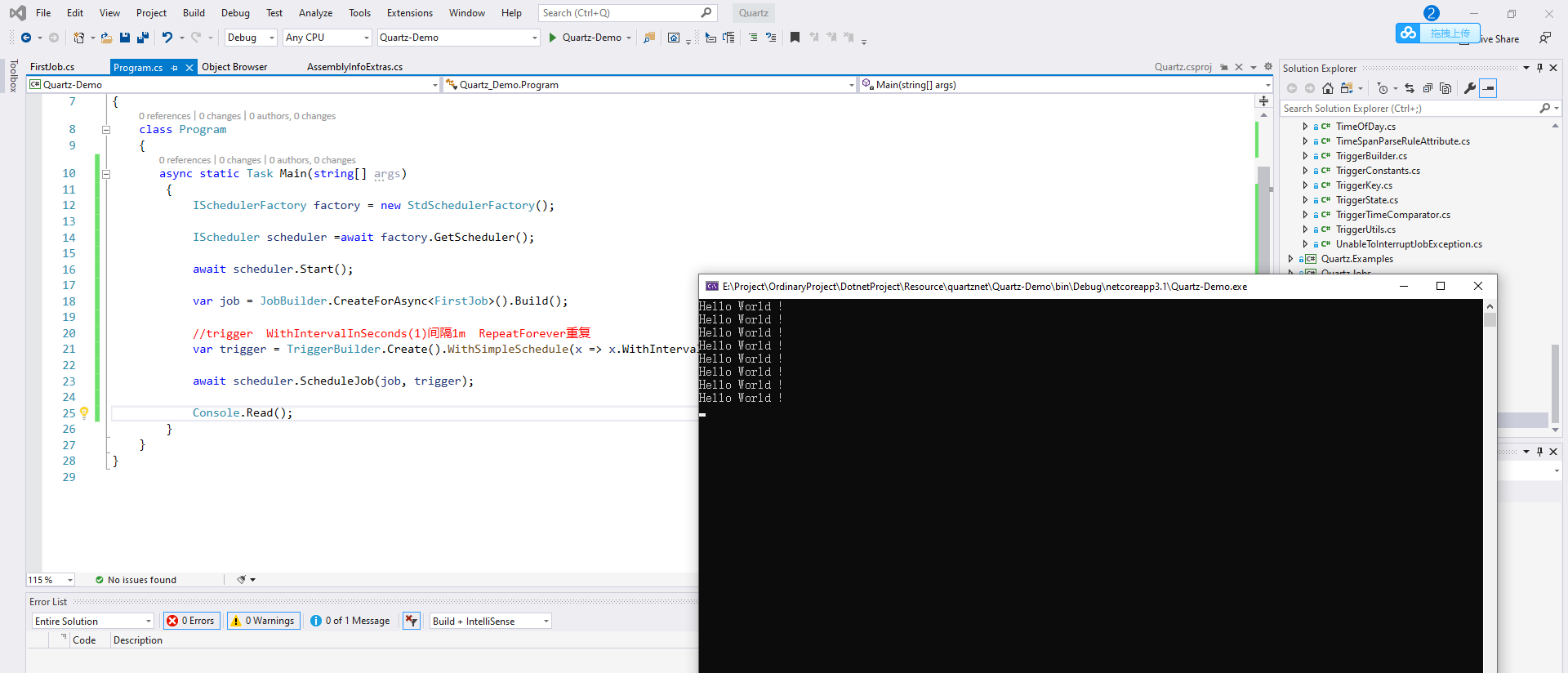
Task: Open the Build menu
Action: pyautogui.click(x=194, y=13)
